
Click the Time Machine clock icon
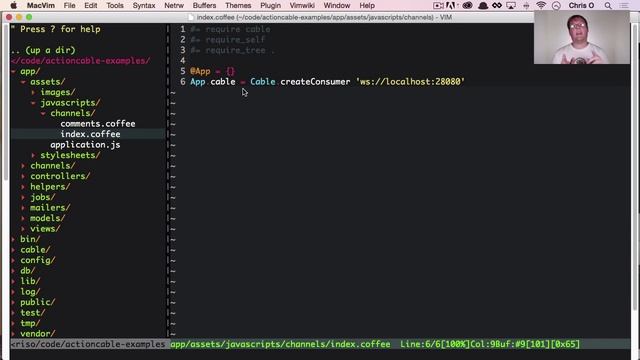556,5
